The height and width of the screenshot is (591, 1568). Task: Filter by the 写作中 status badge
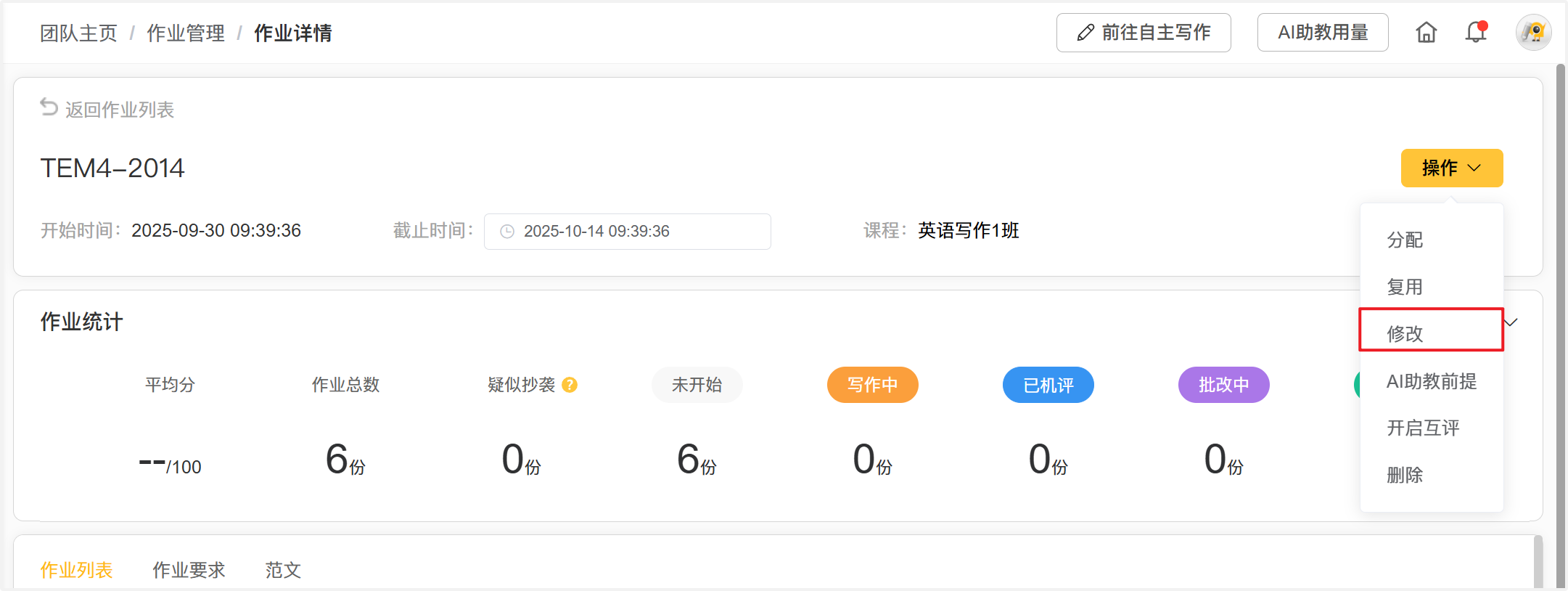(872, 385)
